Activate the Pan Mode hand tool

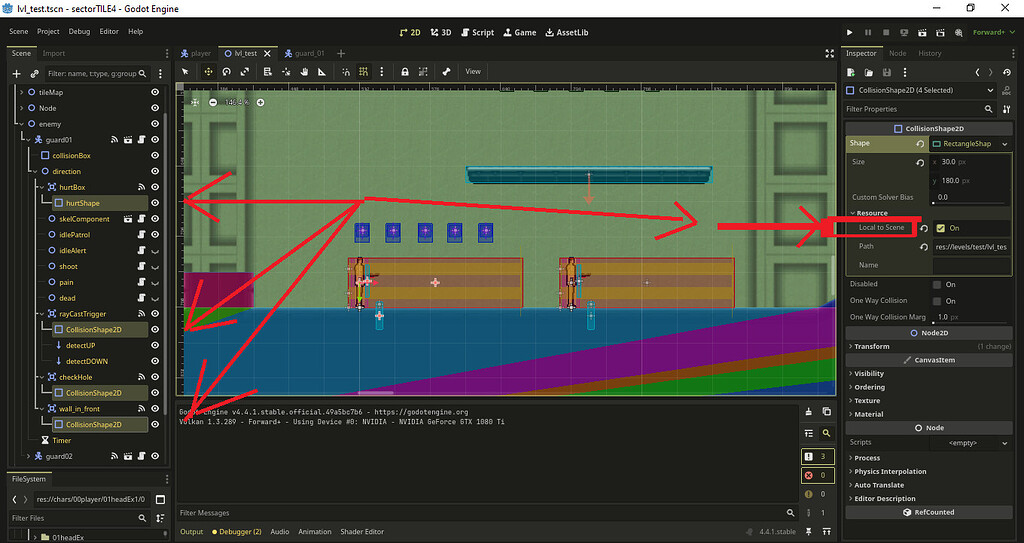click(303, 72)
